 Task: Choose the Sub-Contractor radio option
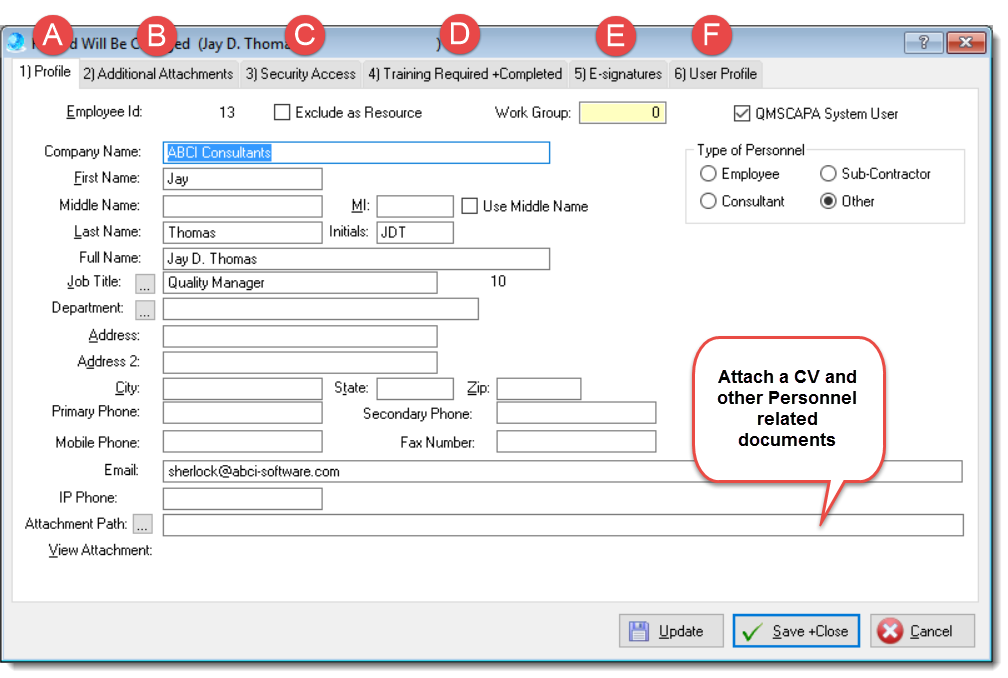pyautogui.click(x=828, y=174)
